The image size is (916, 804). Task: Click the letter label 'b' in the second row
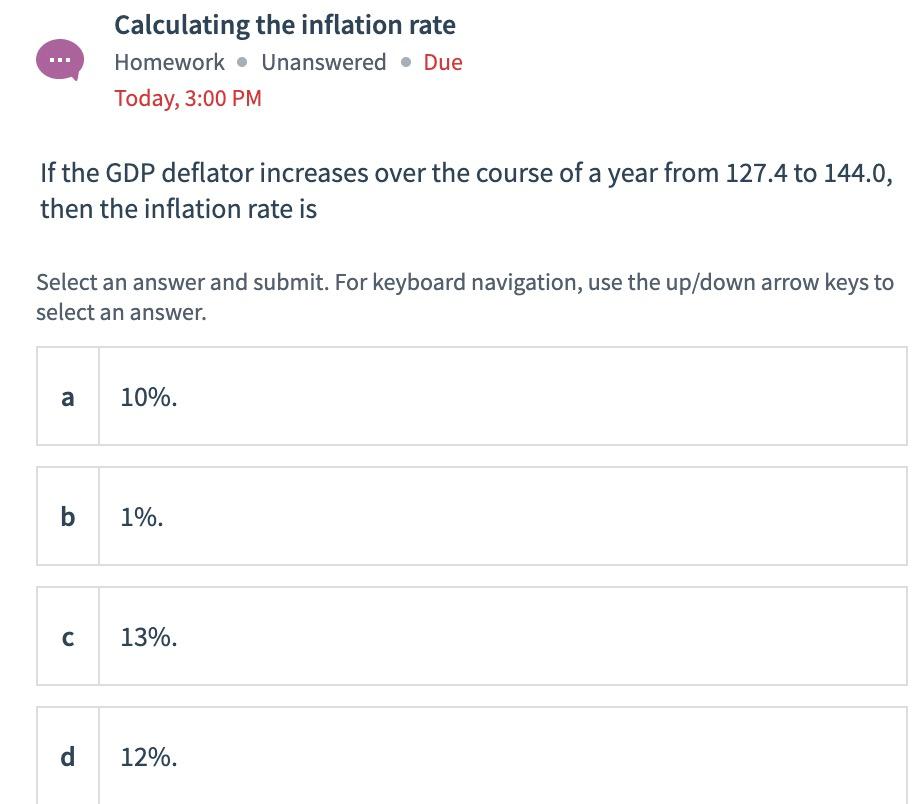tap(67, 516)
